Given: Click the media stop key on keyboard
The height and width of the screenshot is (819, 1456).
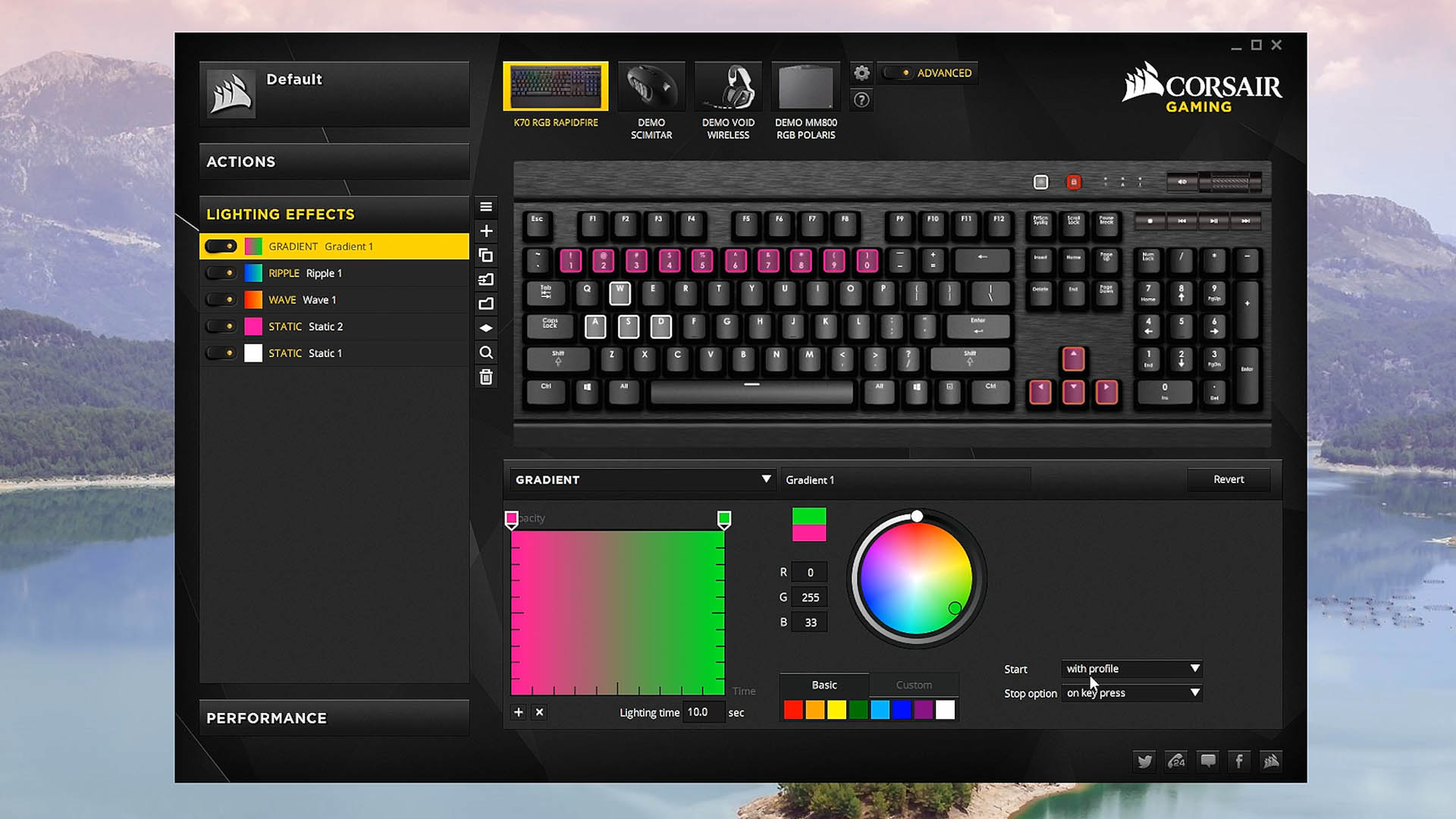Looking at the screenshot, I should (1150, 221).
